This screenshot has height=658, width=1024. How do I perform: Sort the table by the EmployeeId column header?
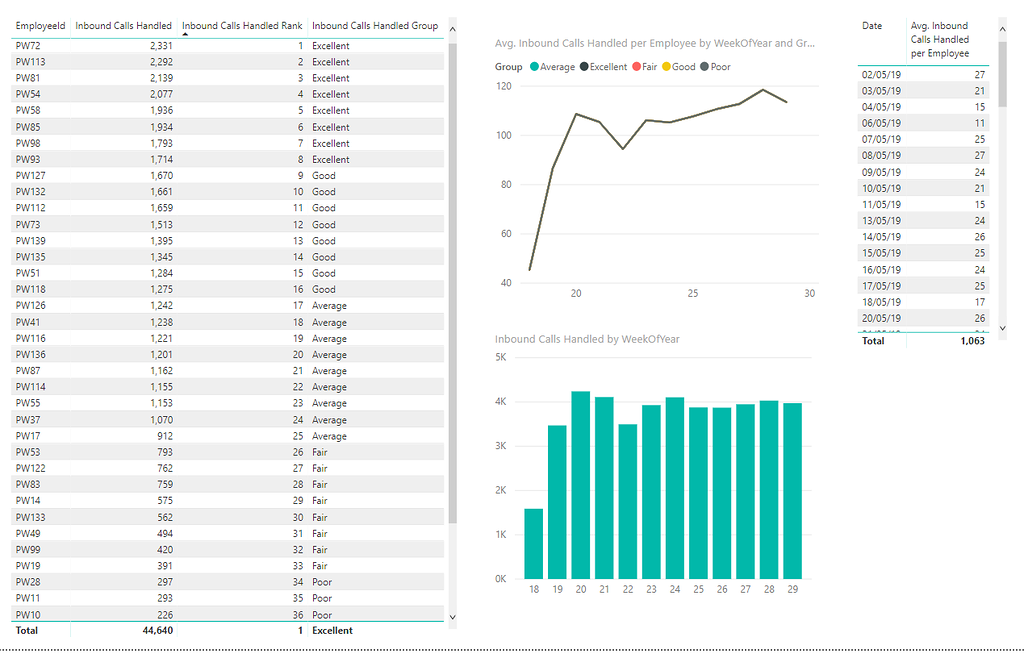click(x=40, y=25)
